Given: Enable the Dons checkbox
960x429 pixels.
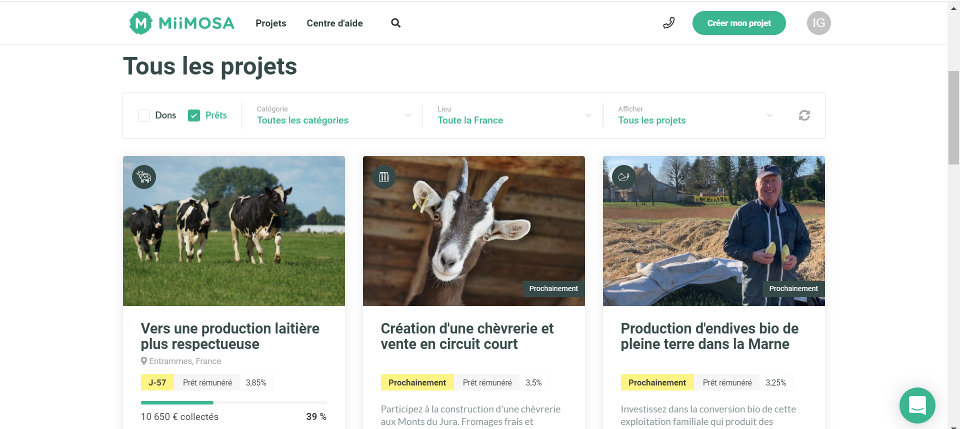Looking at the screenshot, I should click(144, 115).
